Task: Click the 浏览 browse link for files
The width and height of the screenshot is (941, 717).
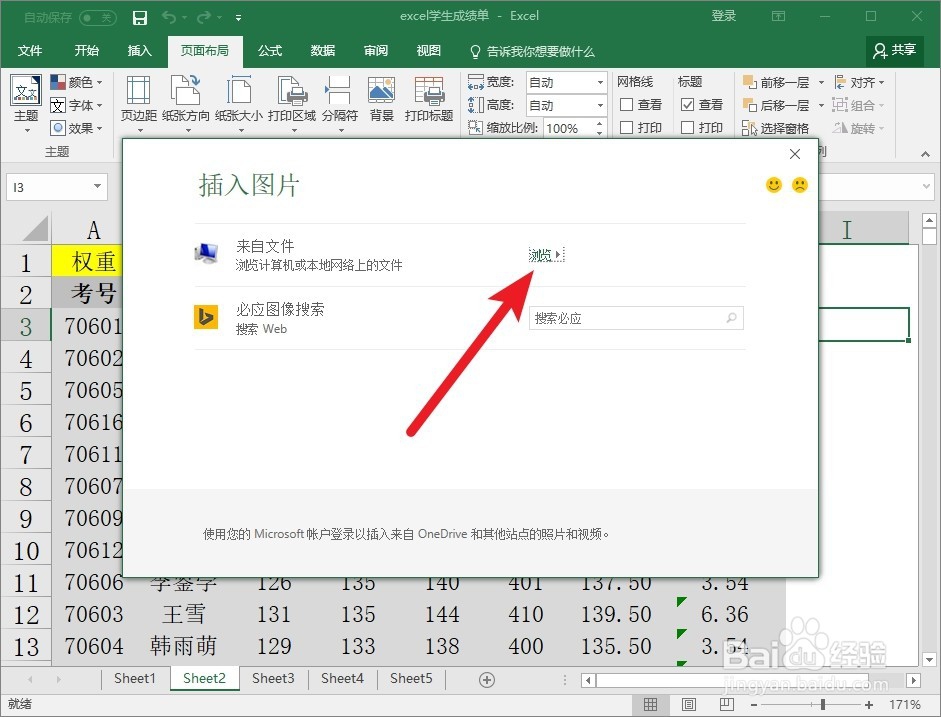Action: 543,254
